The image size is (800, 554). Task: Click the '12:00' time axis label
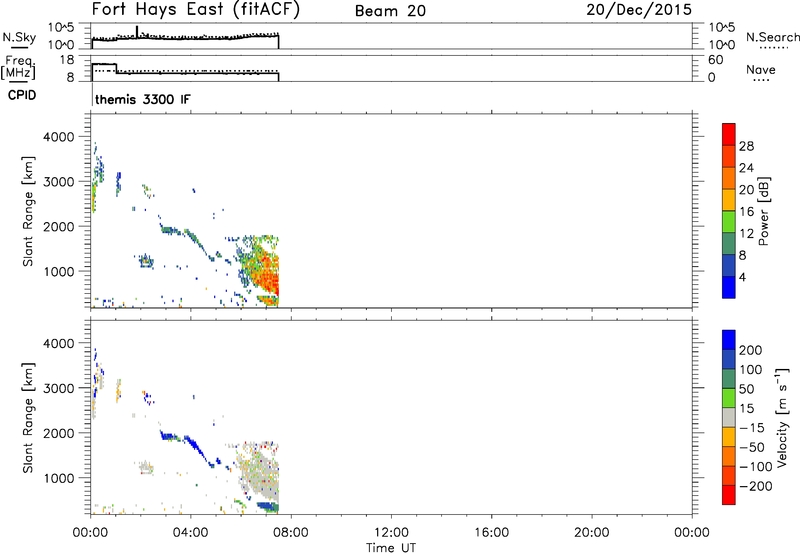[391, 533]
